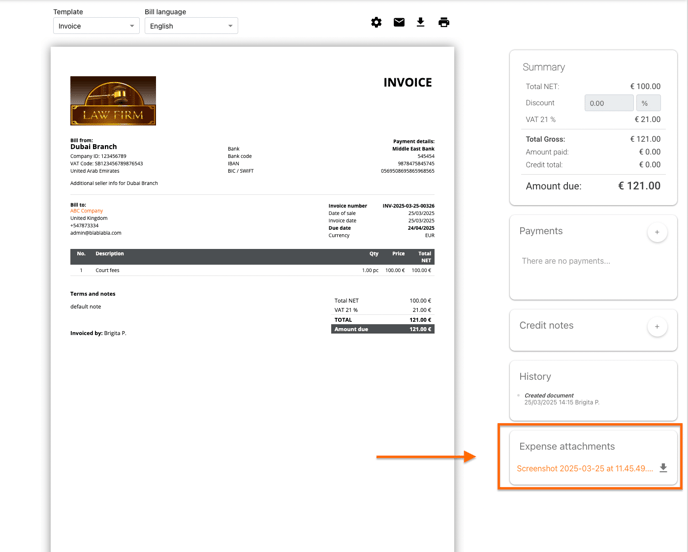This screenshot has height=552, width=688.
Task: Click the Law Firm logo image
Action: pyautogui.click(x=113, y=101)
